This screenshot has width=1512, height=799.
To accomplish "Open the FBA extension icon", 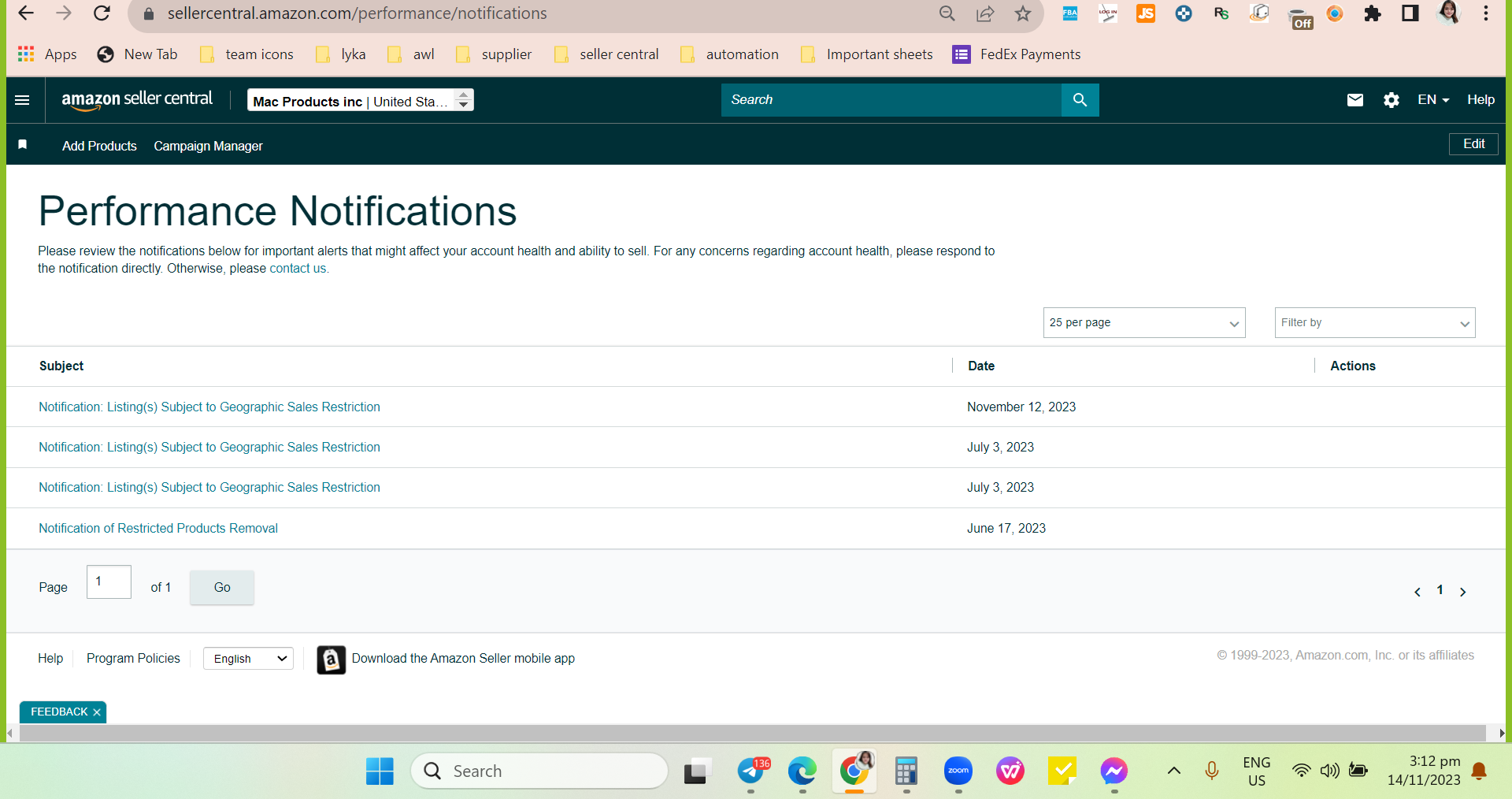I will [x=1070, y=13].
